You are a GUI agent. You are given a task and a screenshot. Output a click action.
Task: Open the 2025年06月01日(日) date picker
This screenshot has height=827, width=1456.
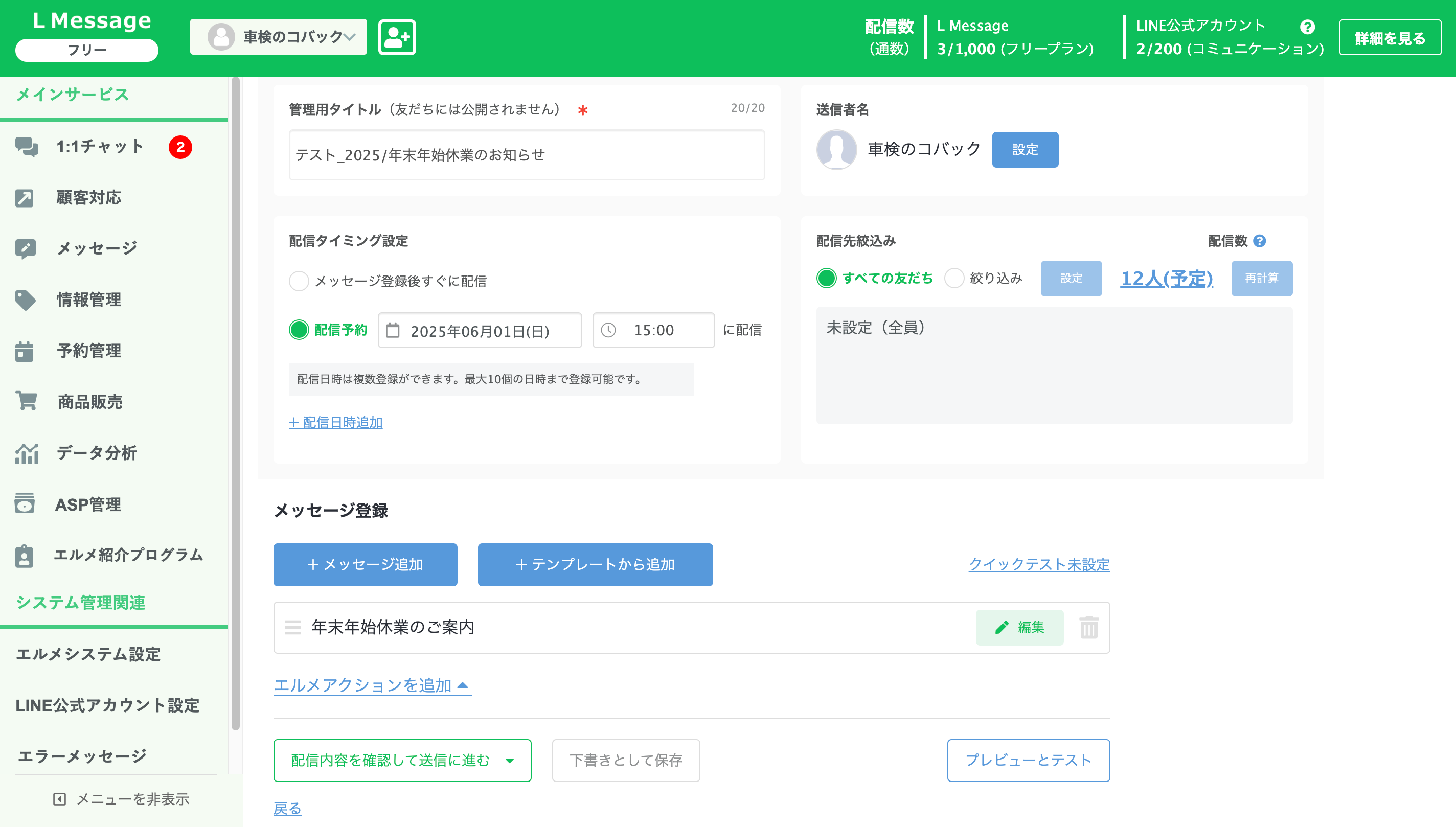[x=480, y=330]
